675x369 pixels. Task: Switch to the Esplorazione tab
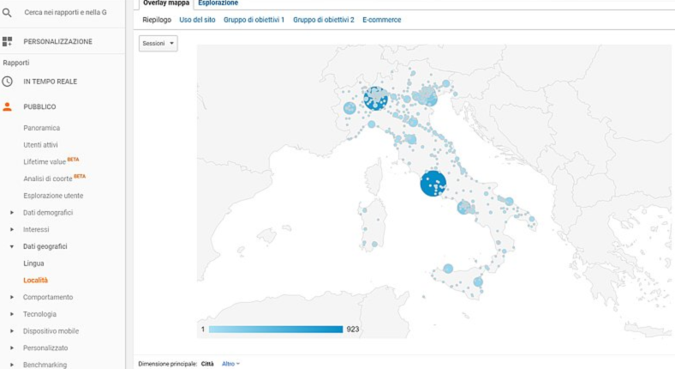pos(218,3)
